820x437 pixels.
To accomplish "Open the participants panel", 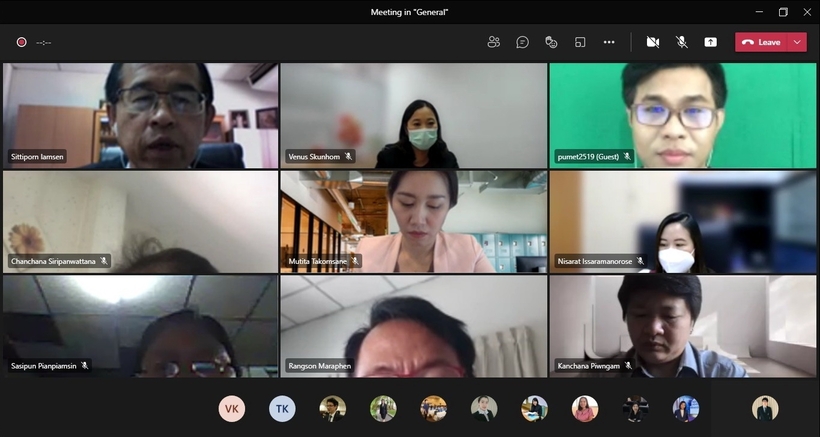I will (x=494, y=42).
